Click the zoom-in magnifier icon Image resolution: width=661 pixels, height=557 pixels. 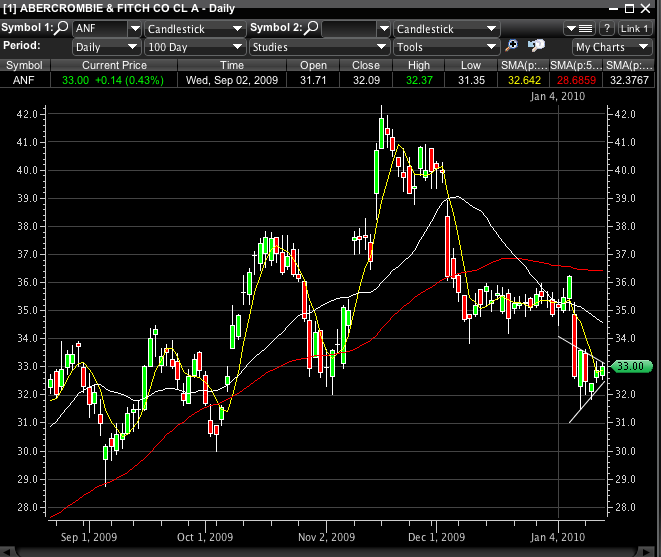coord(512,46)
